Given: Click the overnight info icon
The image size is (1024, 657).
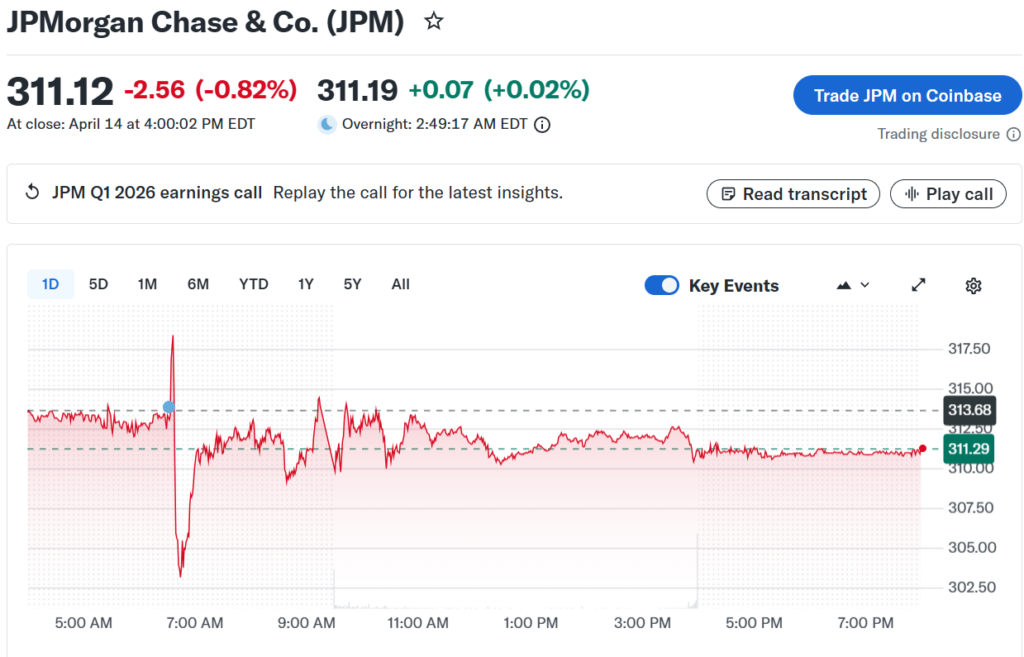Looking at the screenshot, I should coord(542,125).
